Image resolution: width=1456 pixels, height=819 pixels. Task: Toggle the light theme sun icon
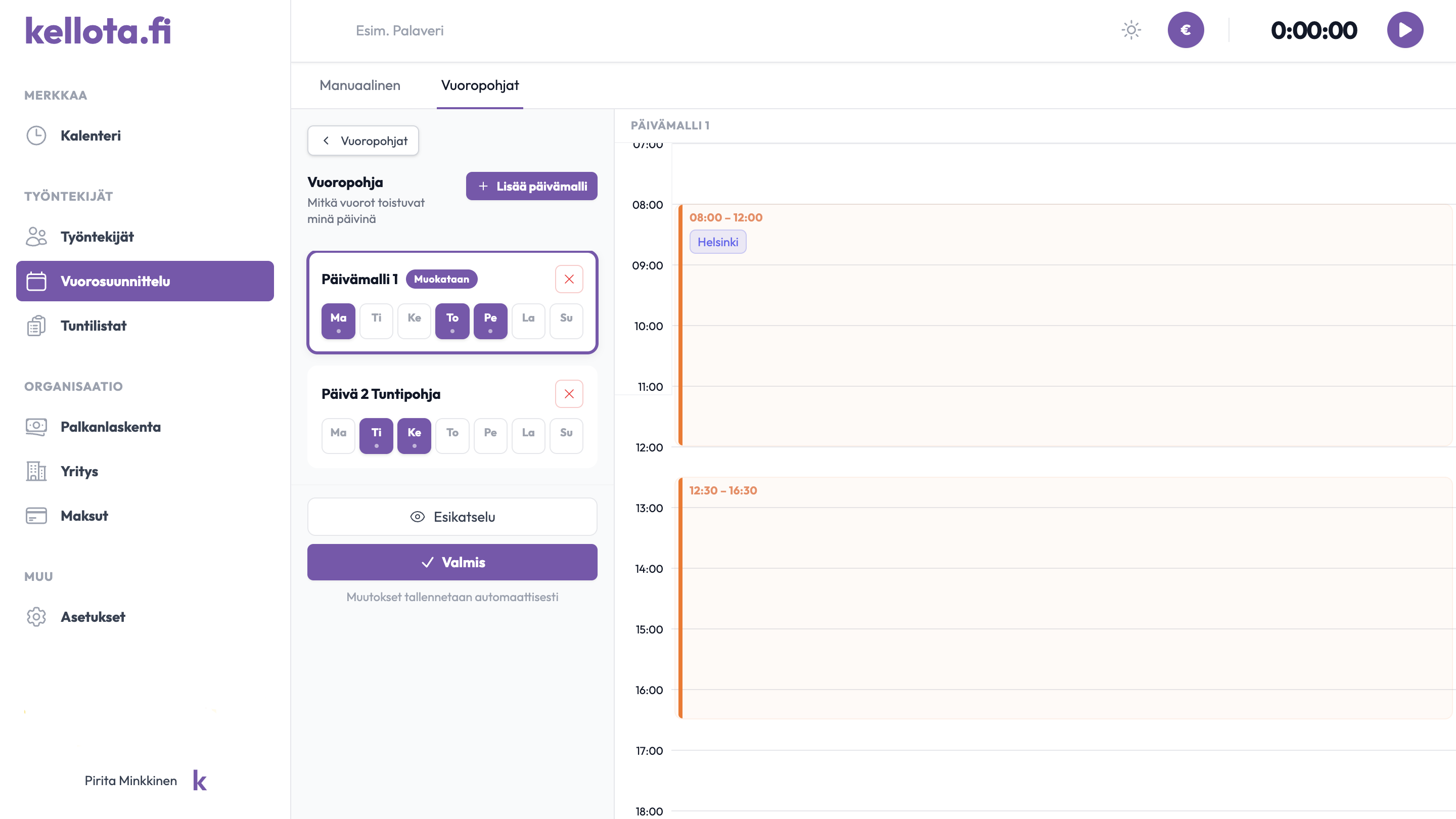tap(1131, 30)
